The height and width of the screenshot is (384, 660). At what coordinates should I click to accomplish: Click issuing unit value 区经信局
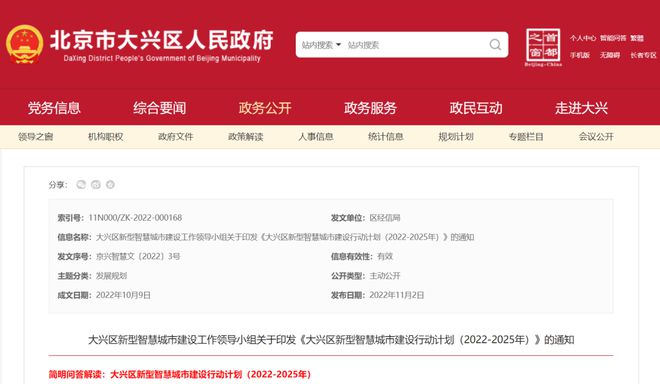coord(385,218)
